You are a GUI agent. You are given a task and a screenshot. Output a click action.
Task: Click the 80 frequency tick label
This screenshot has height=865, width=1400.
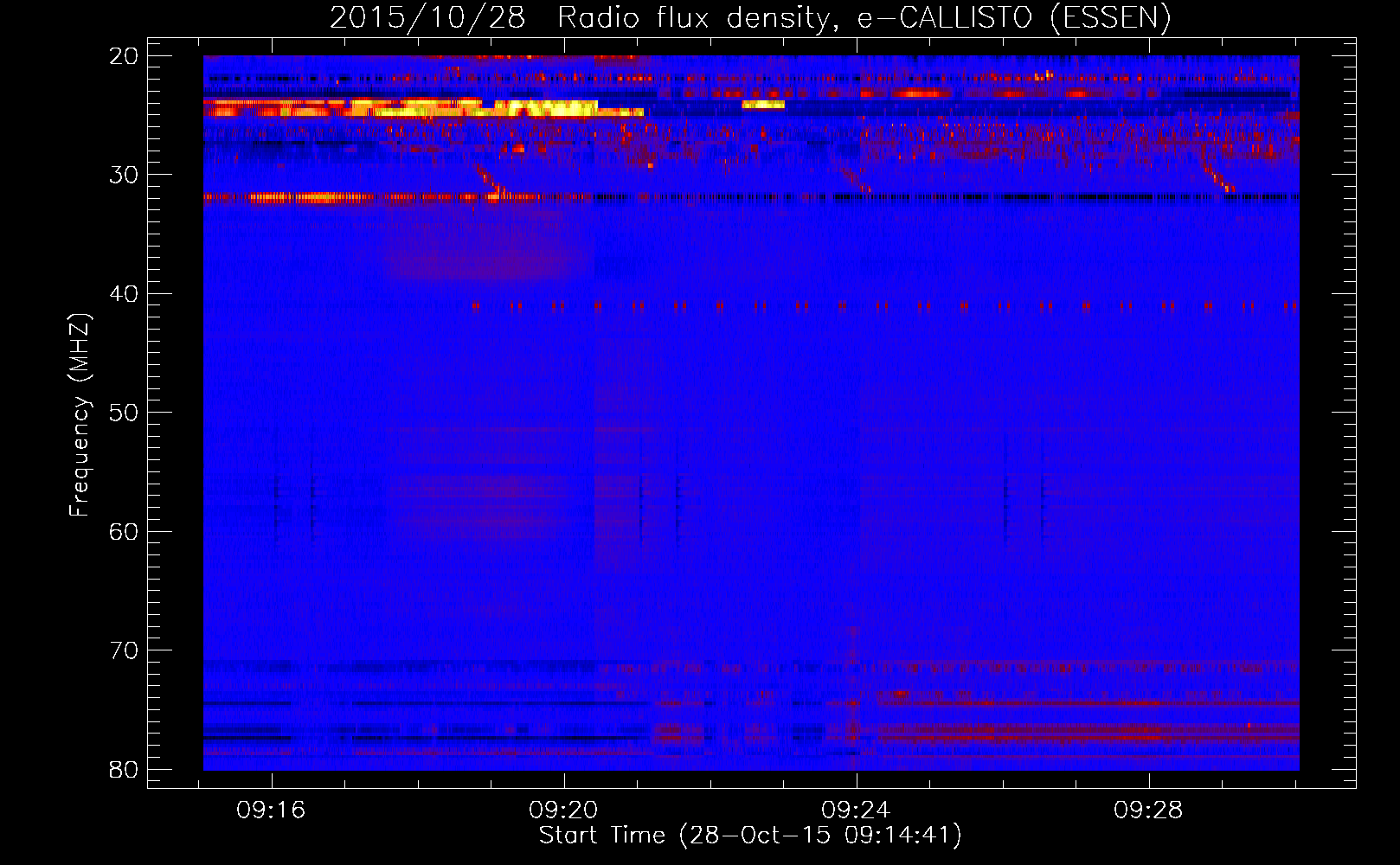(x=124, y=769)
